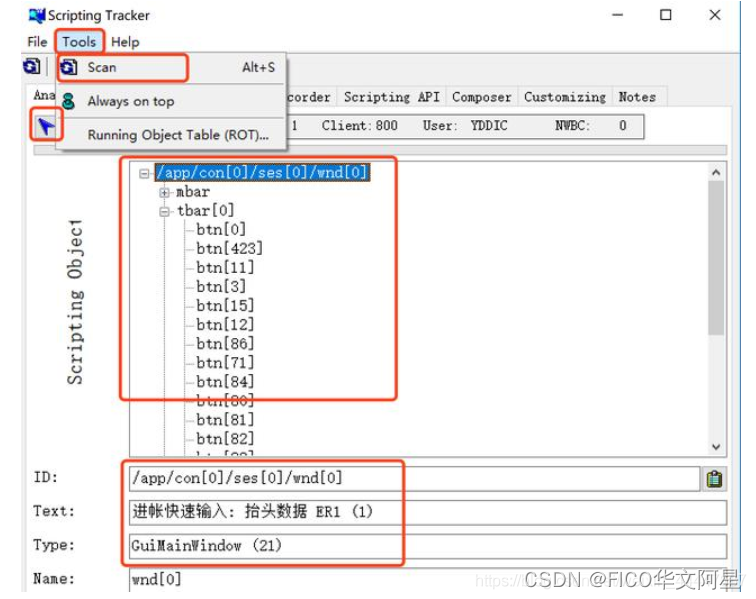Select btn[3] tree item

221,287
